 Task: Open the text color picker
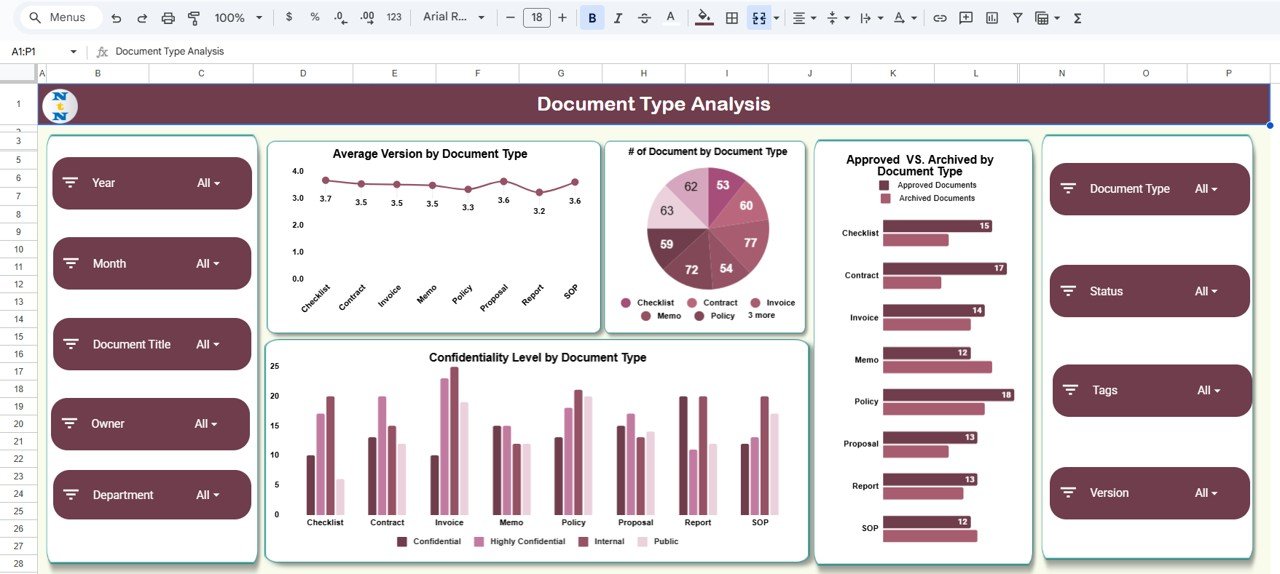point(670,18)
